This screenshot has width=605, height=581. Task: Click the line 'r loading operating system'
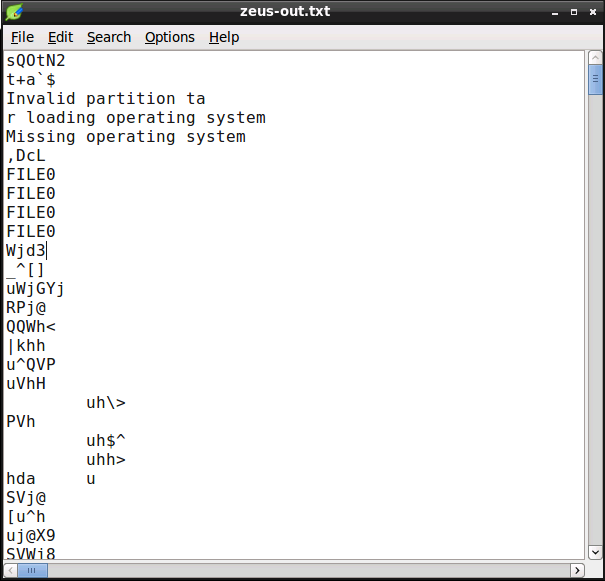tap(136, 118)
